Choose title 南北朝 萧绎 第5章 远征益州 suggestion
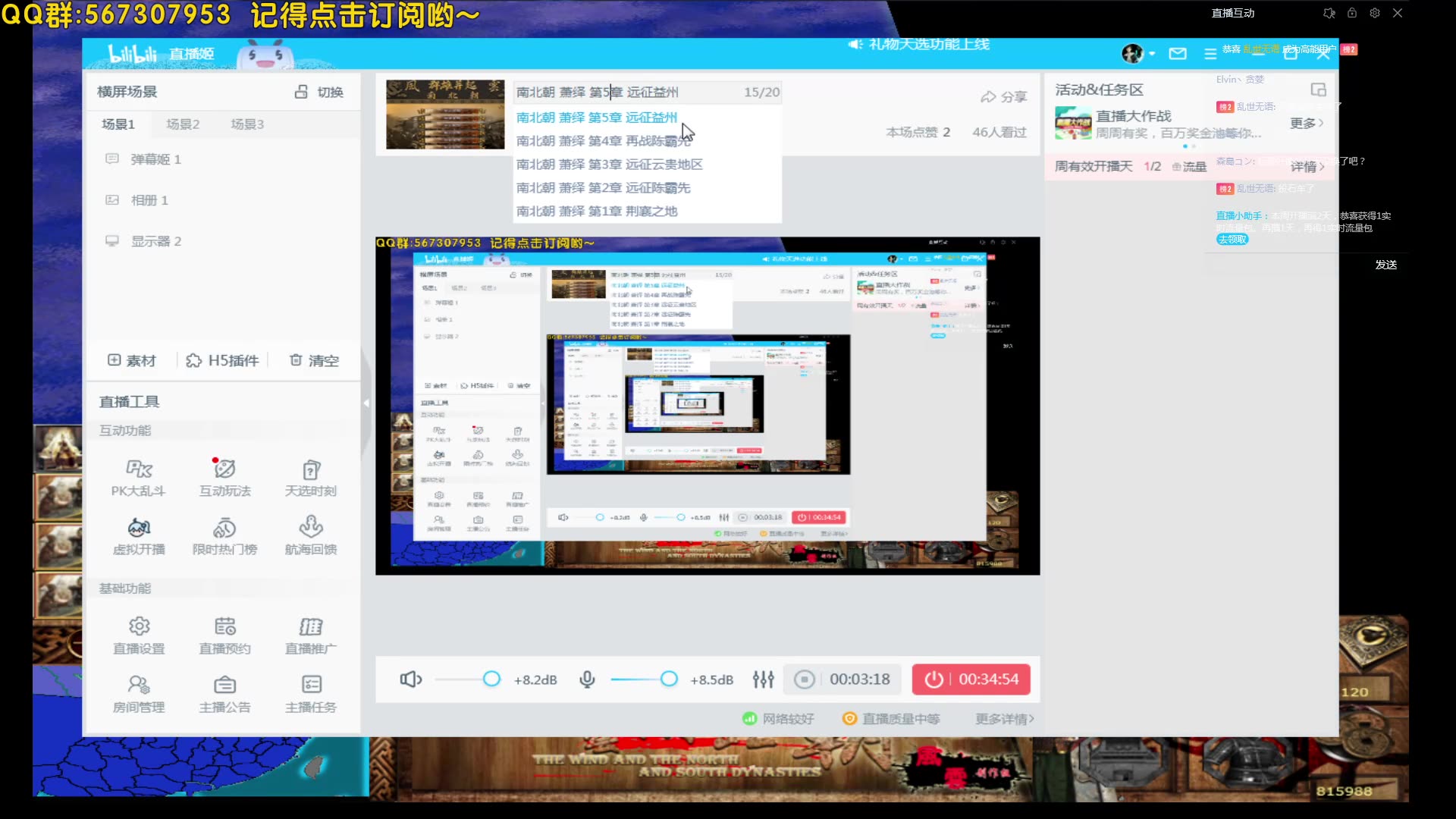The image size is (1456, 819). [x=597, y=118]
